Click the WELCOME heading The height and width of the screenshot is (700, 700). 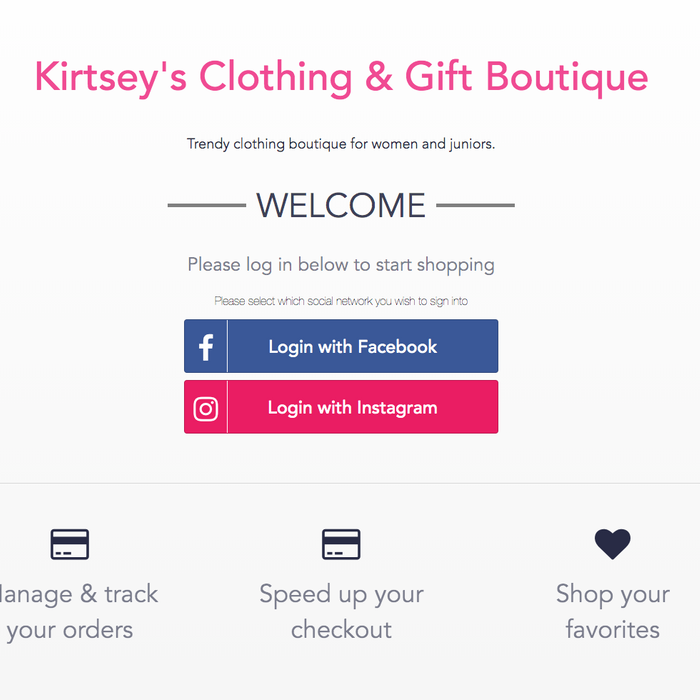pyautogui.click(x=341, y=206)
